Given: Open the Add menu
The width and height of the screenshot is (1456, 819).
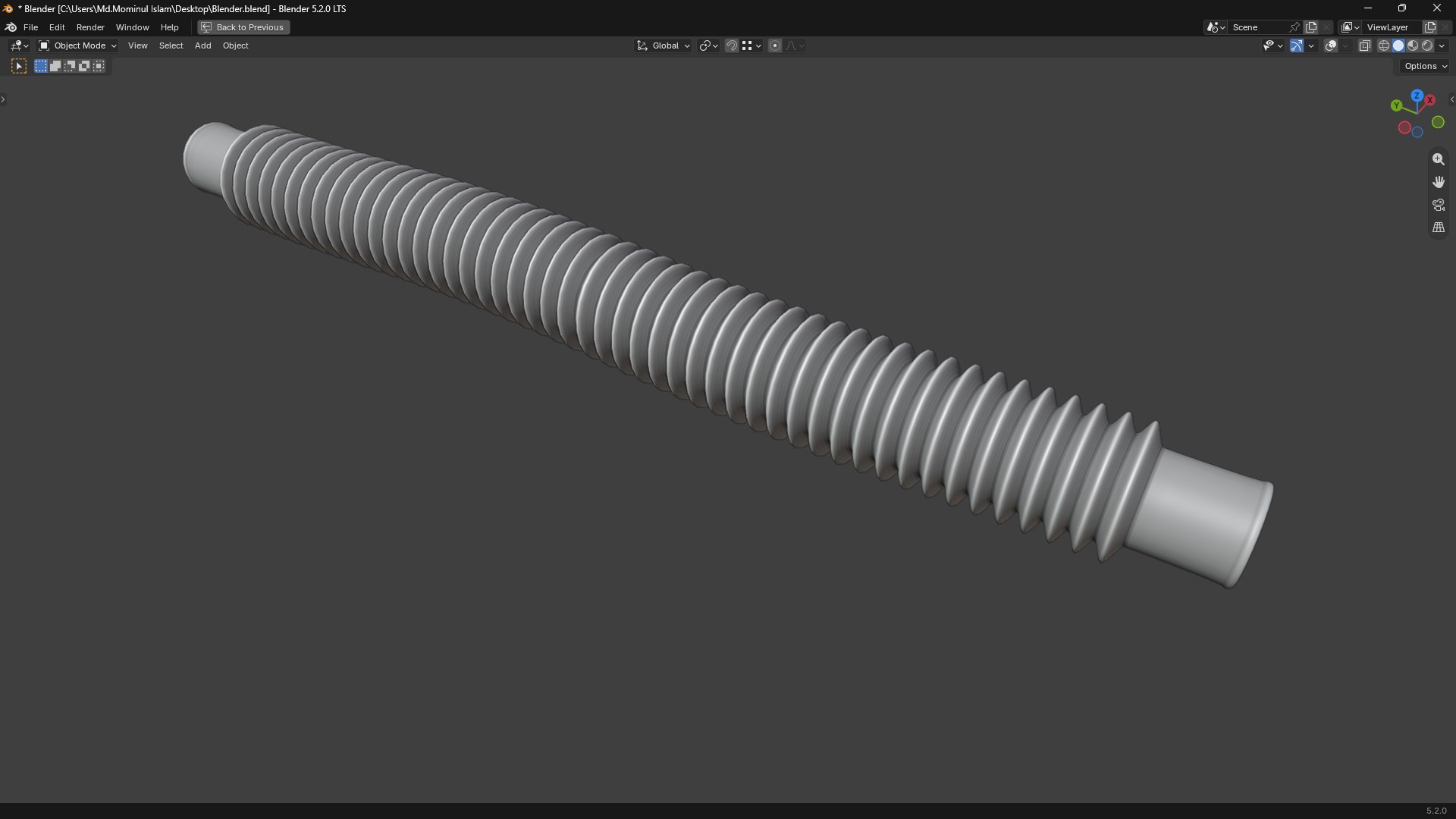Looking at the screenshot, I should [x=202, y=46].
